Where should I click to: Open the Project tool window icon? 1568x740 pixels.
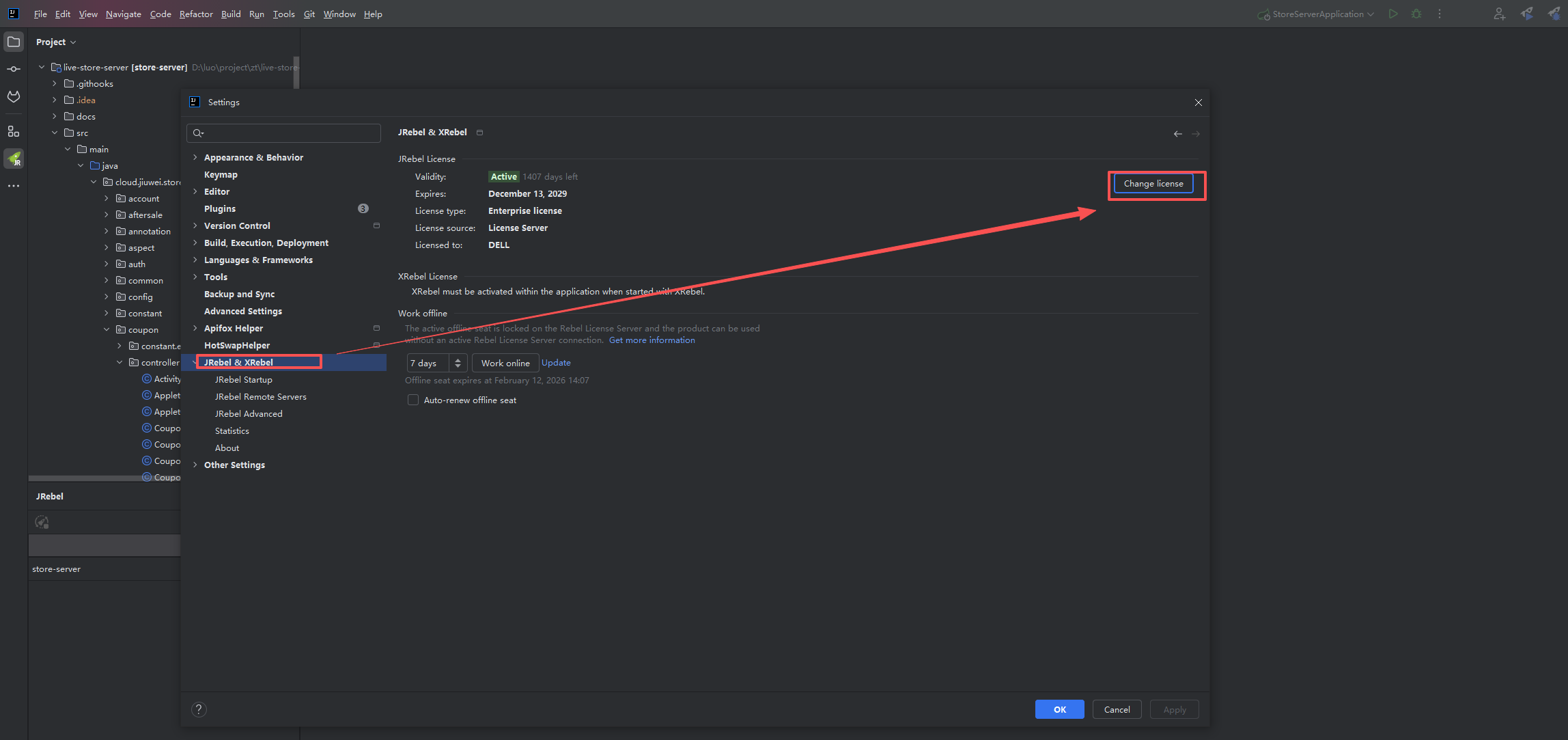point(14,42)
